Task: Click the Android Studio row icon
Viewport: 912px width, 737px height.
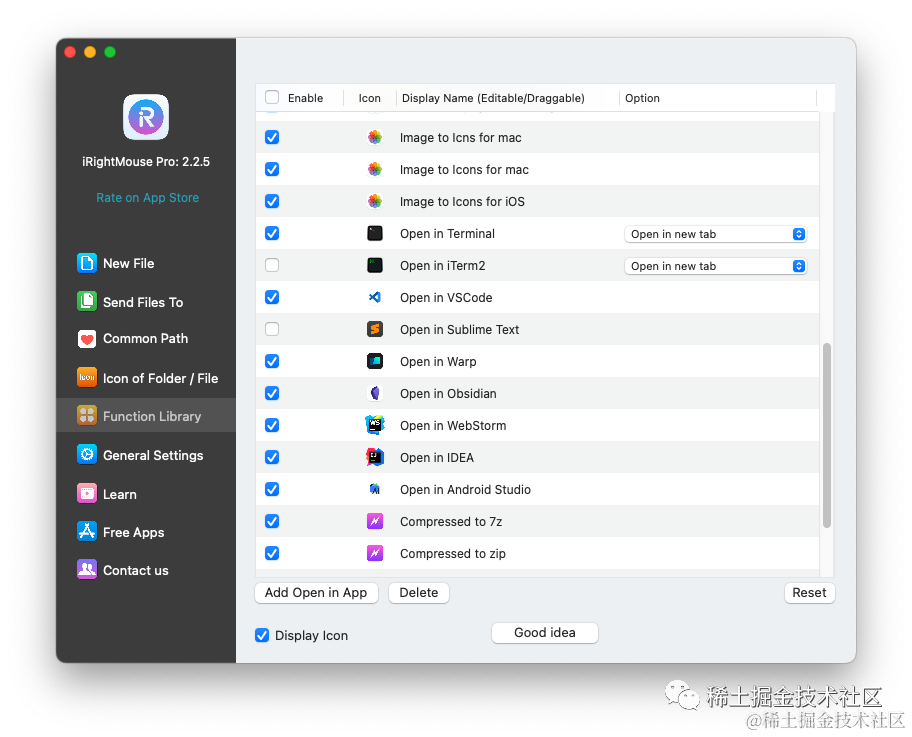Action: point(374,489)
